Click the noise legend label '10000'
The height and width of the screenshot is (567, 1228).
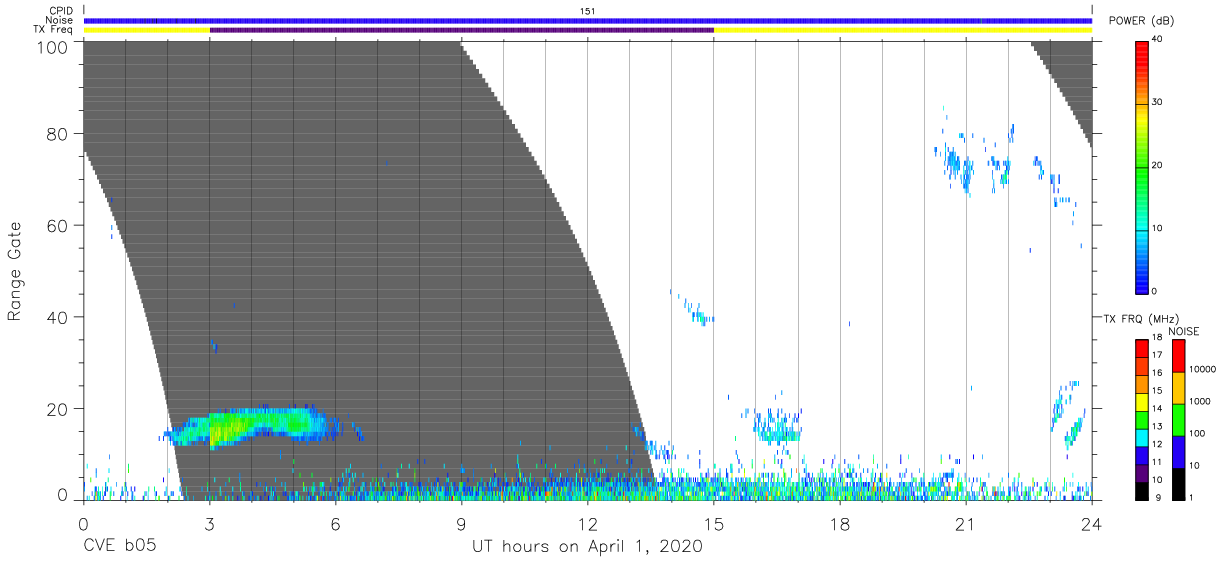click(1203, 370)
